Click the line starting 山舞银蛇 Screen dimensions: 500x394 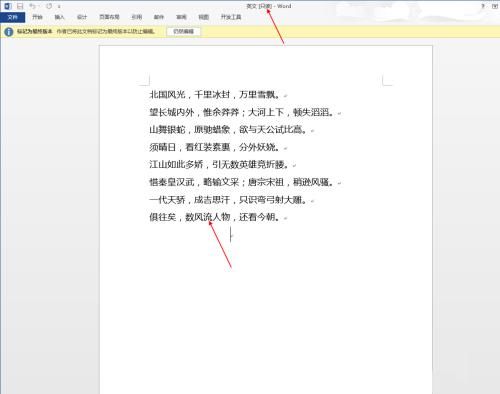coord(229,130)
